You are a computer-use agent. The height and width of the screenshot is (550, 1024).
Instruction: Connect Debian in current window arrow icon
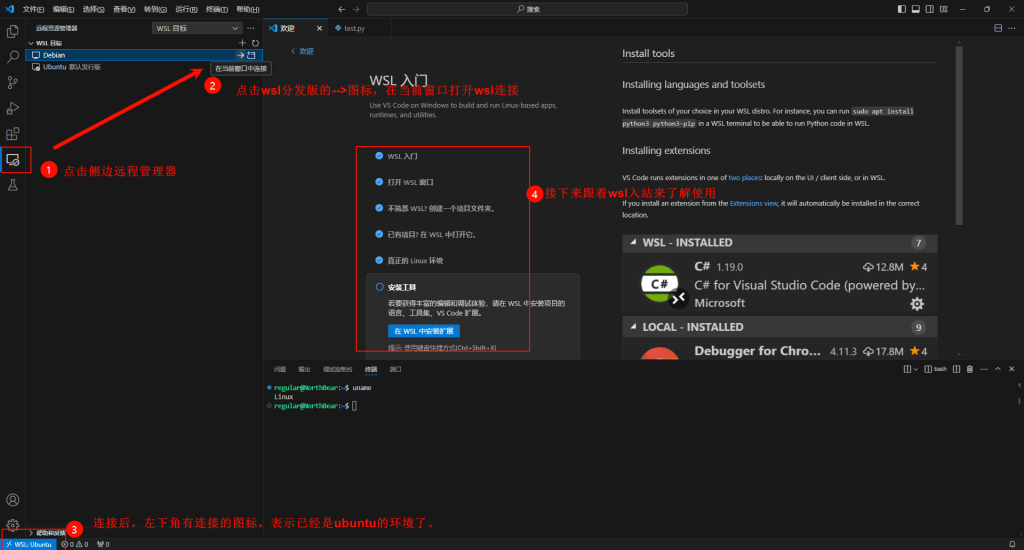click(240, 55)
